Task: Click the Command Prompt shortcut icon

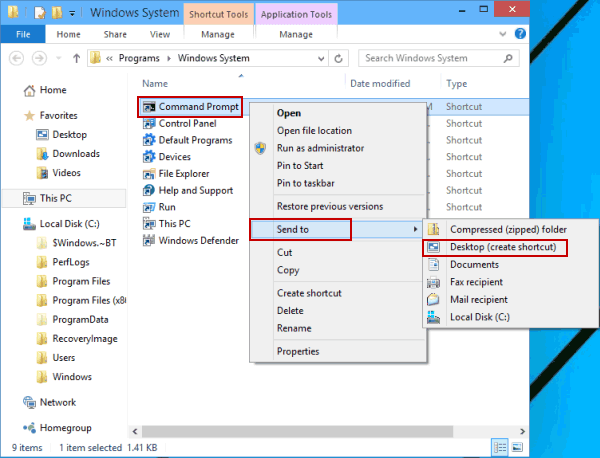Action: click(149, 107)
